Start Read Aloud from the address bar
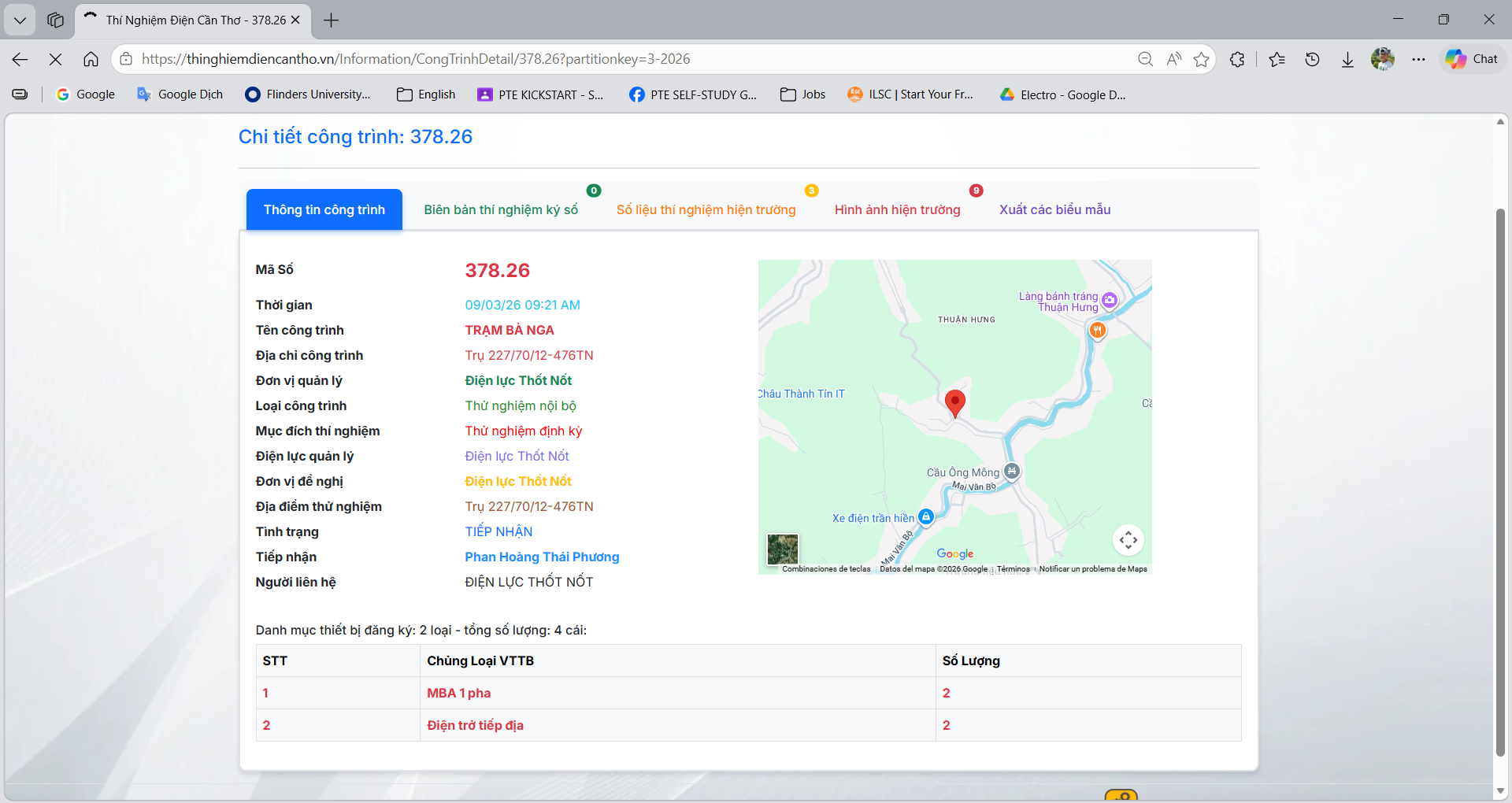 (1174, 59)
